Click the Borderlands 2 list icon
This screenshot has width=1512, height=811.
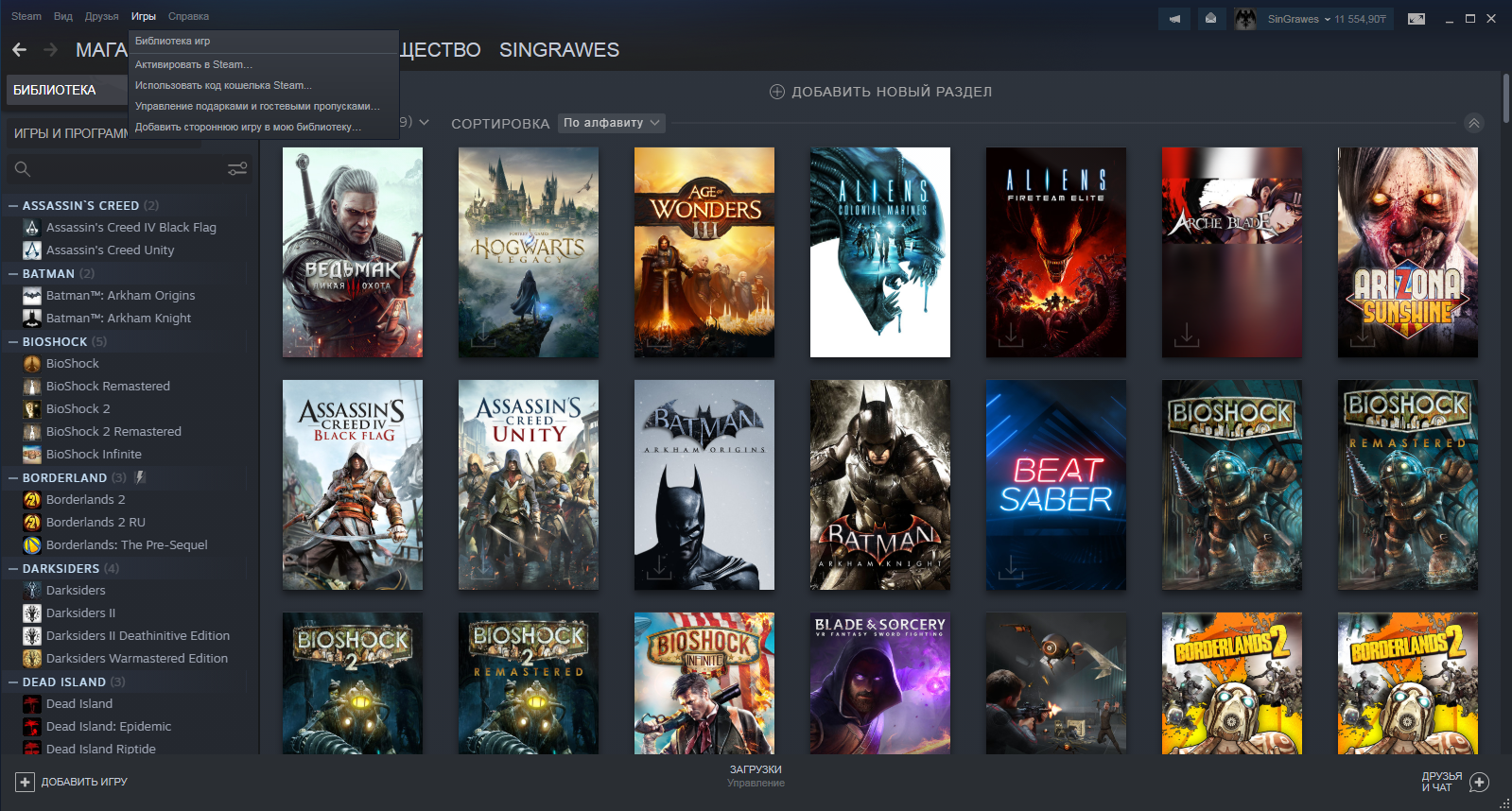pyautogui.click(x=32, y=500)
